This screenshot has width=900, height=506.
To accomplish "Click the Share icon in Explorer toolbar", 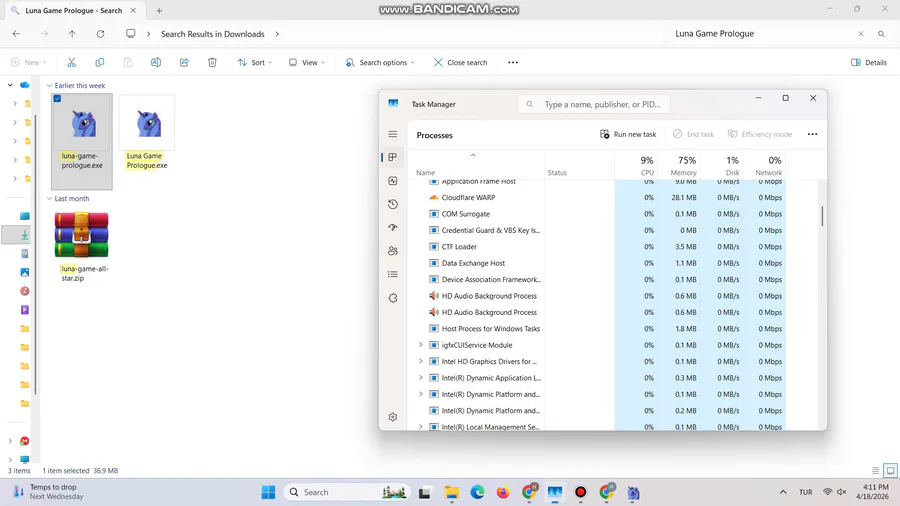I will click(x=184, y=62).
